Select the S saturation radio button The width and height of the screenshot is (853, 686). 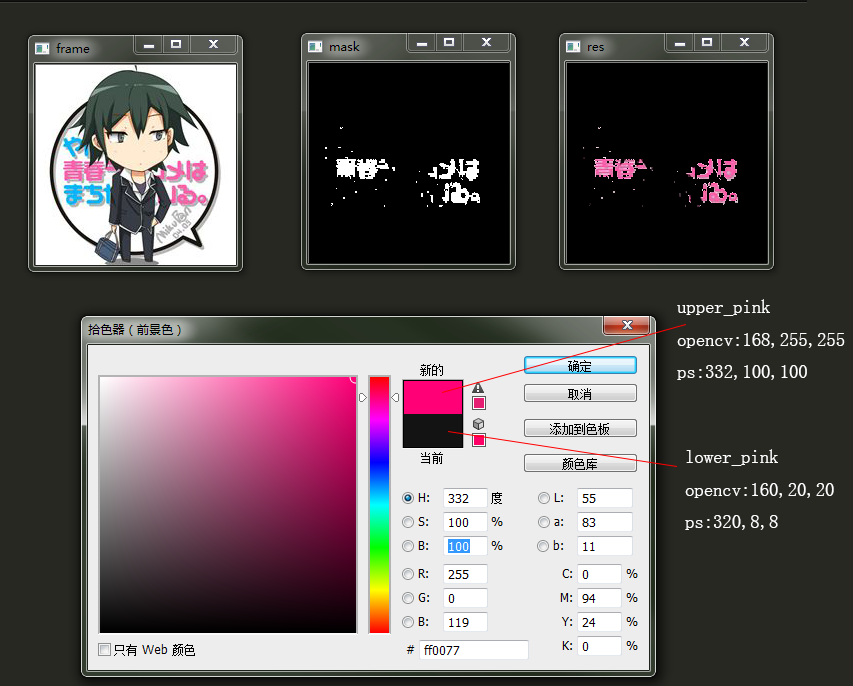407,522
